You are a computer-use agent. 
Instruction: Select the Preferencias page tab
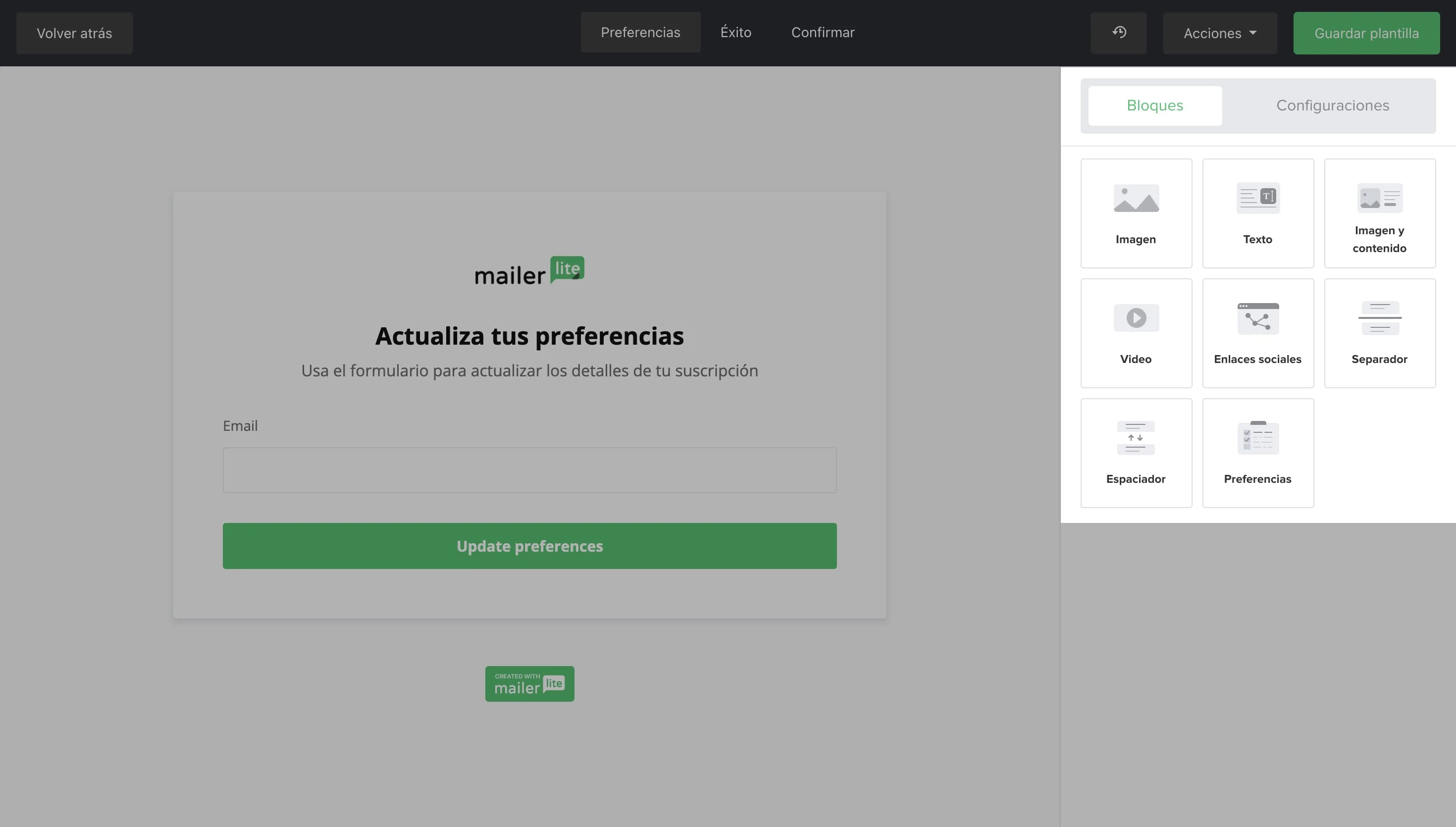(x=640, y=32)
